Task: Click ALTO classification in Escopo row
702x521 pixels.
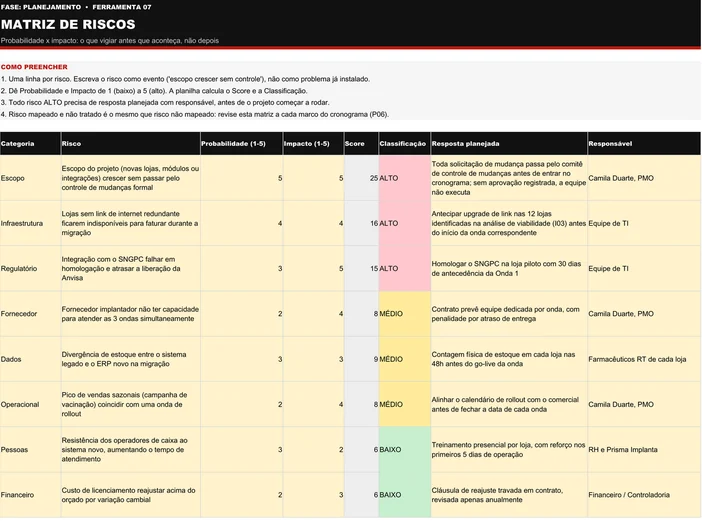Action: [x=404, y=178]
